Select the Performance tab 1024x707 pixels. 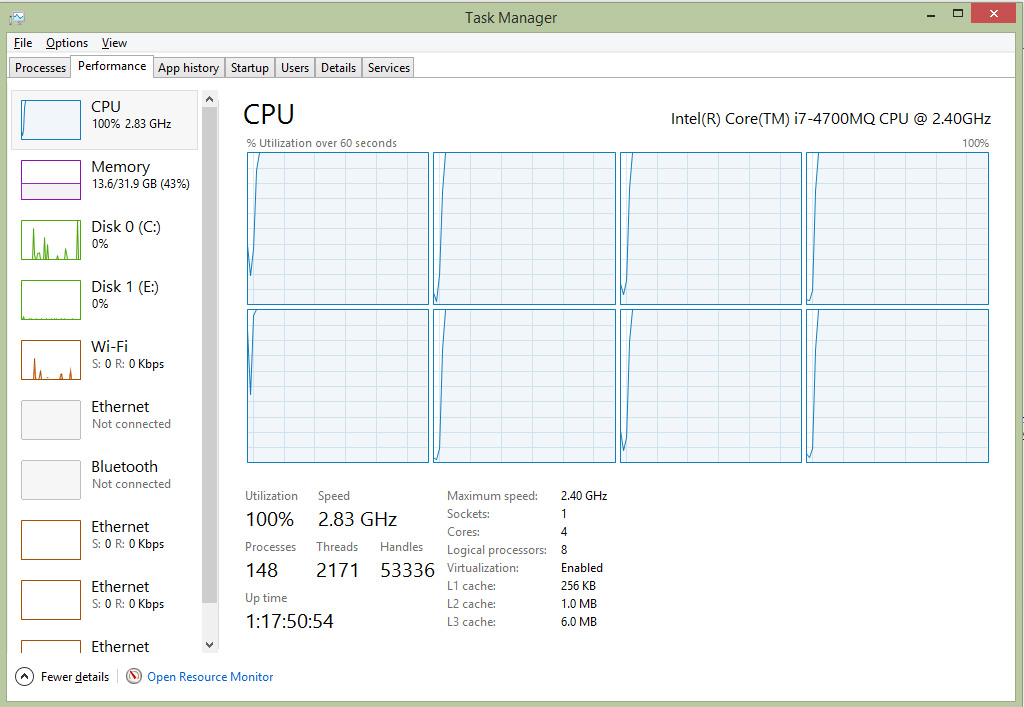click(112, 66)
